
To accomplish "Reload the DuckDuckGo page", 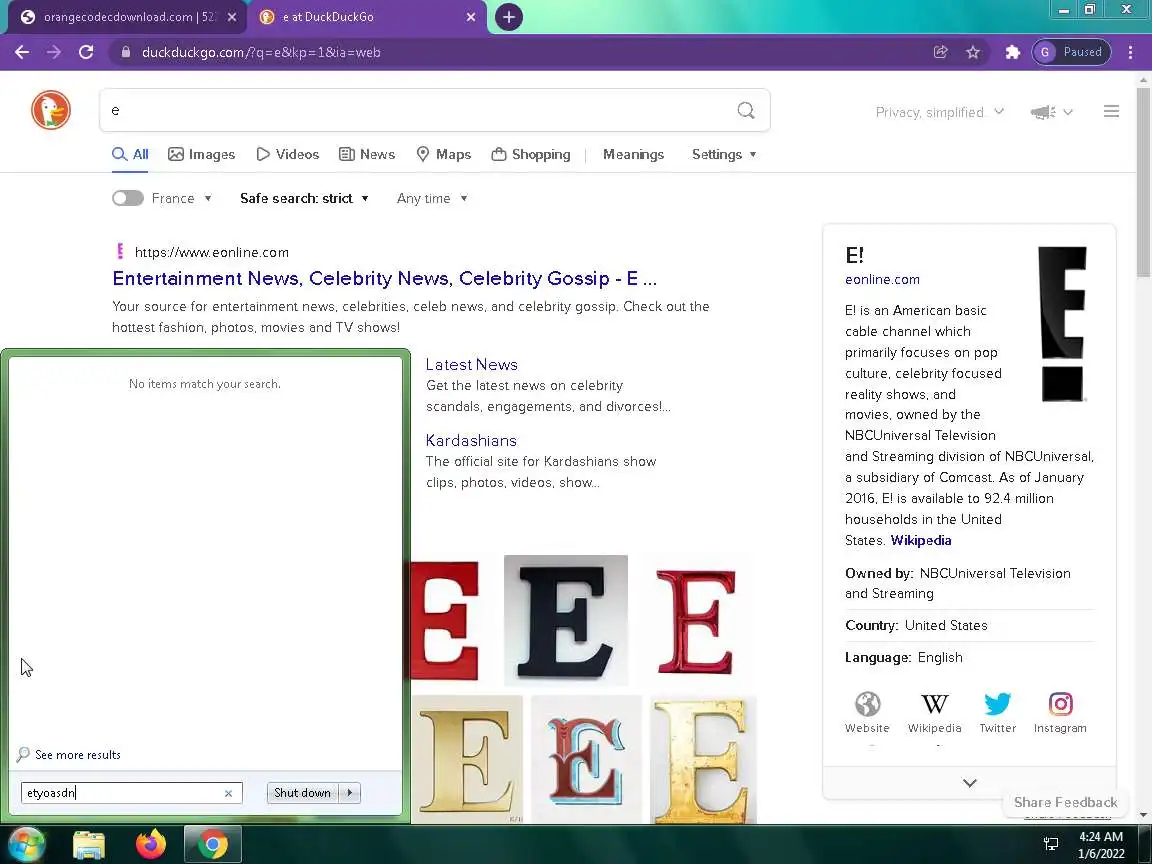I will [86, 52].
